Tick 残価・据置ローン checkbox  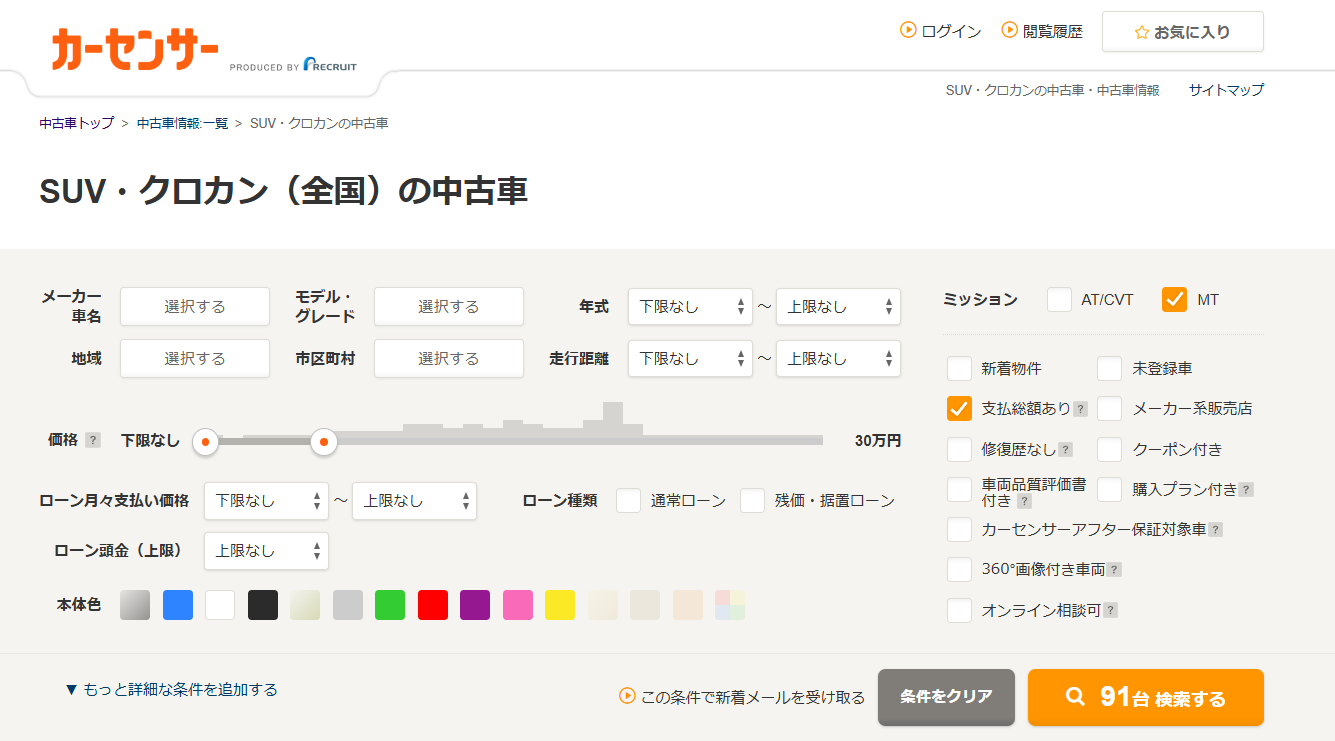pyautogui.click(x=752, y=500)
